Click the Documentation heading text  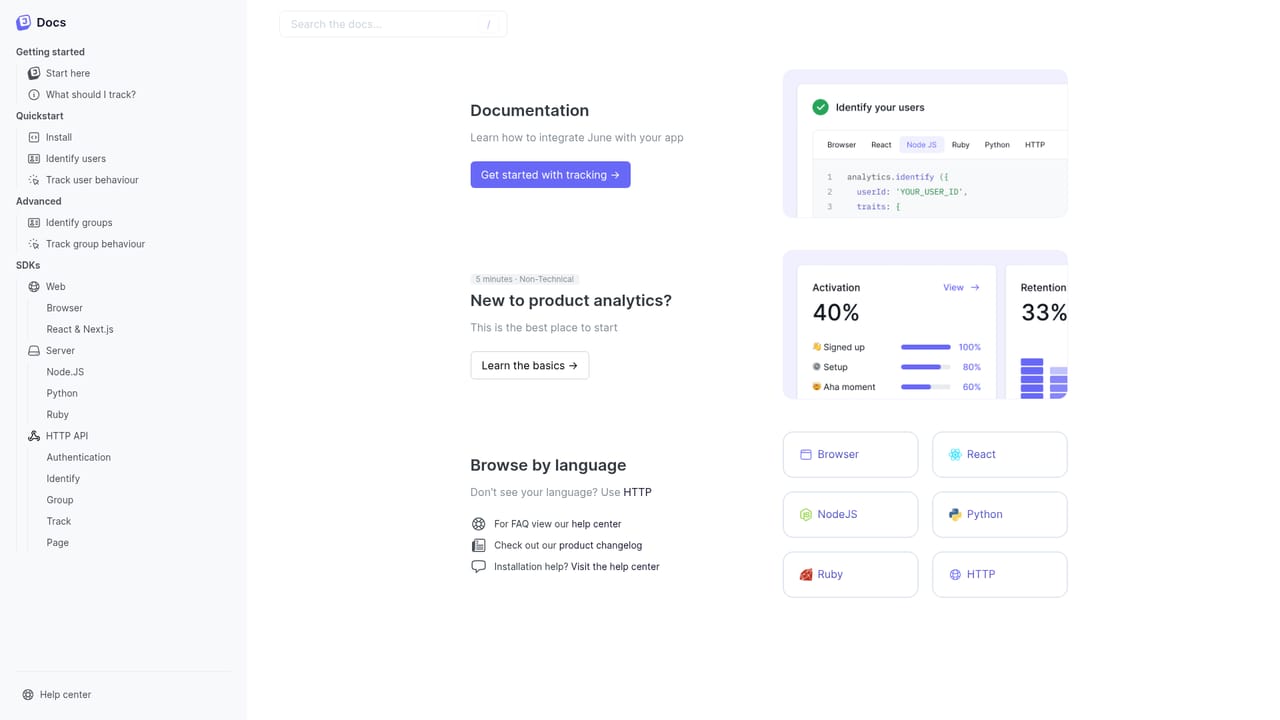[x=530, y=110]
